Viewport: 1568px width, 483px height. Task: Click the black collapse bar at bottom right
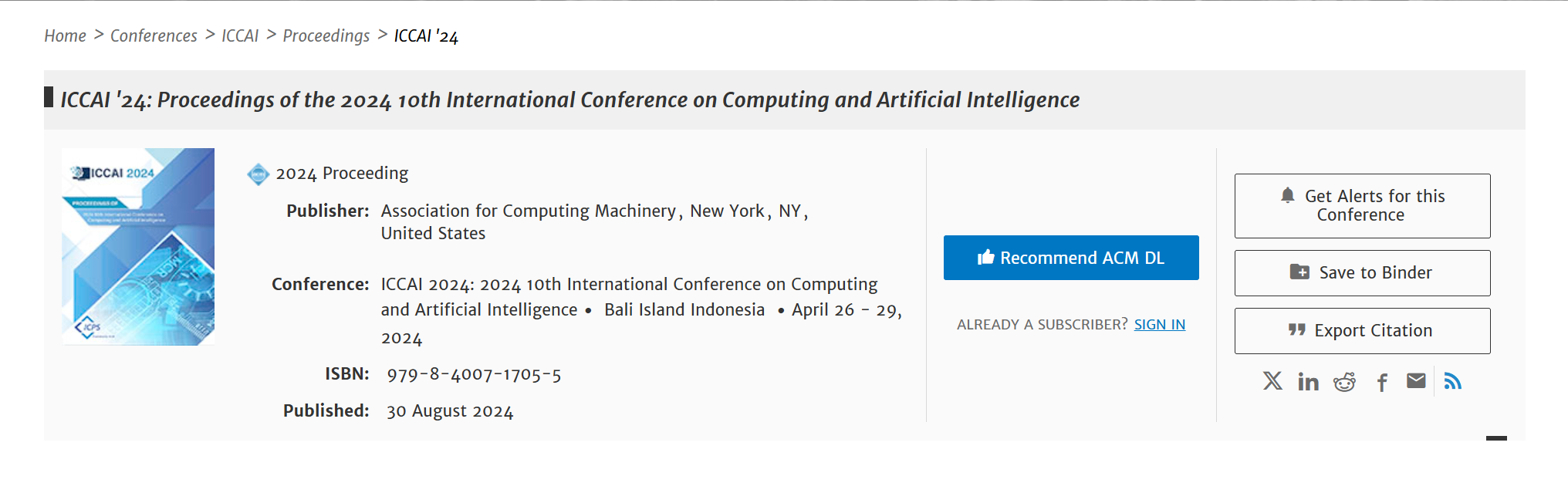[x=1496, y=438]
